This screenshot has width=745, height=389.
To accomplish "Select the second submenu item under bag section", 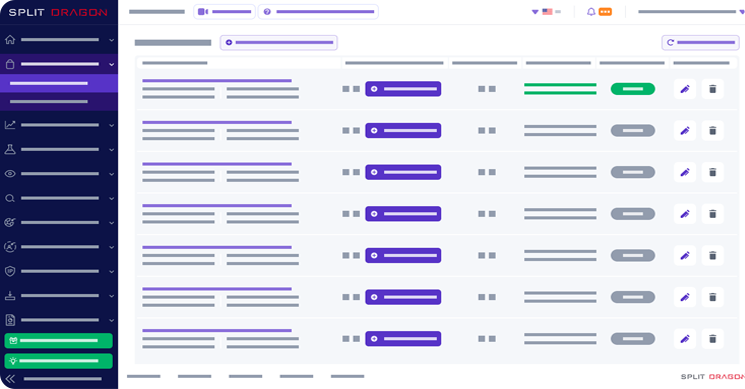I will tap(59, 102).
